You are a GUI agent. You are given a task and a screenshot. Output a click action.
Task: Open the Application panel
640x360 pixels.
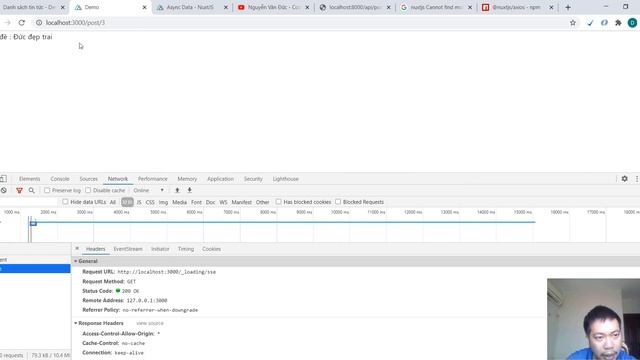point(220,179)
